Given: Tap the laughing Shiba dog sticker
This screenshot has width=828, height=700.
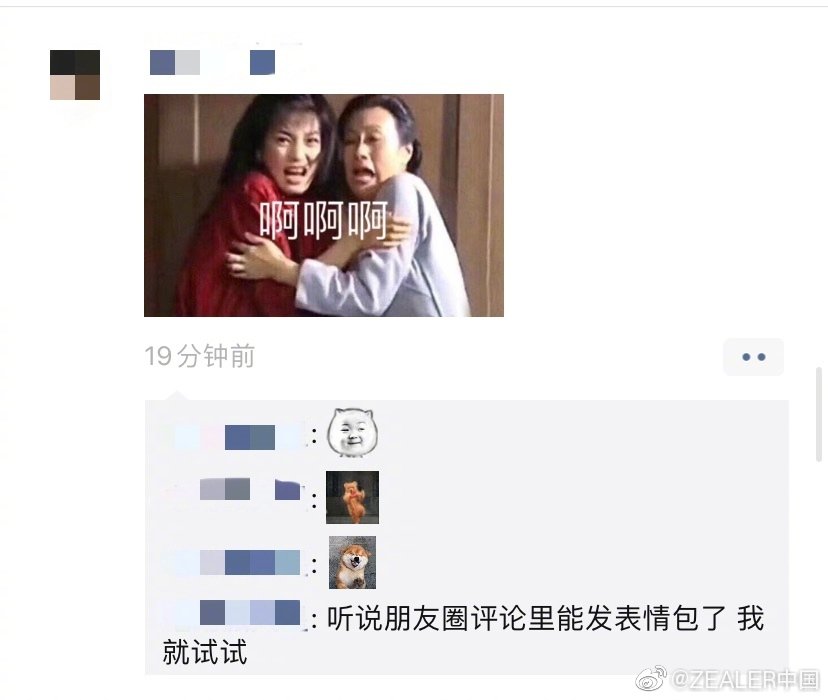Looking at the screenshot, I should tap(352, 562).
